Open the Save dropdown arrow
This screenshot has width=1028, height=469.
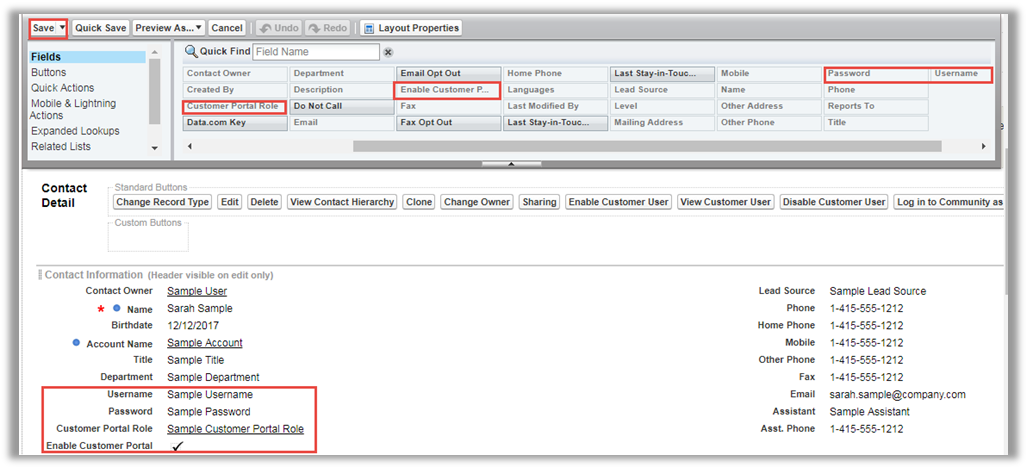(63, 28)
